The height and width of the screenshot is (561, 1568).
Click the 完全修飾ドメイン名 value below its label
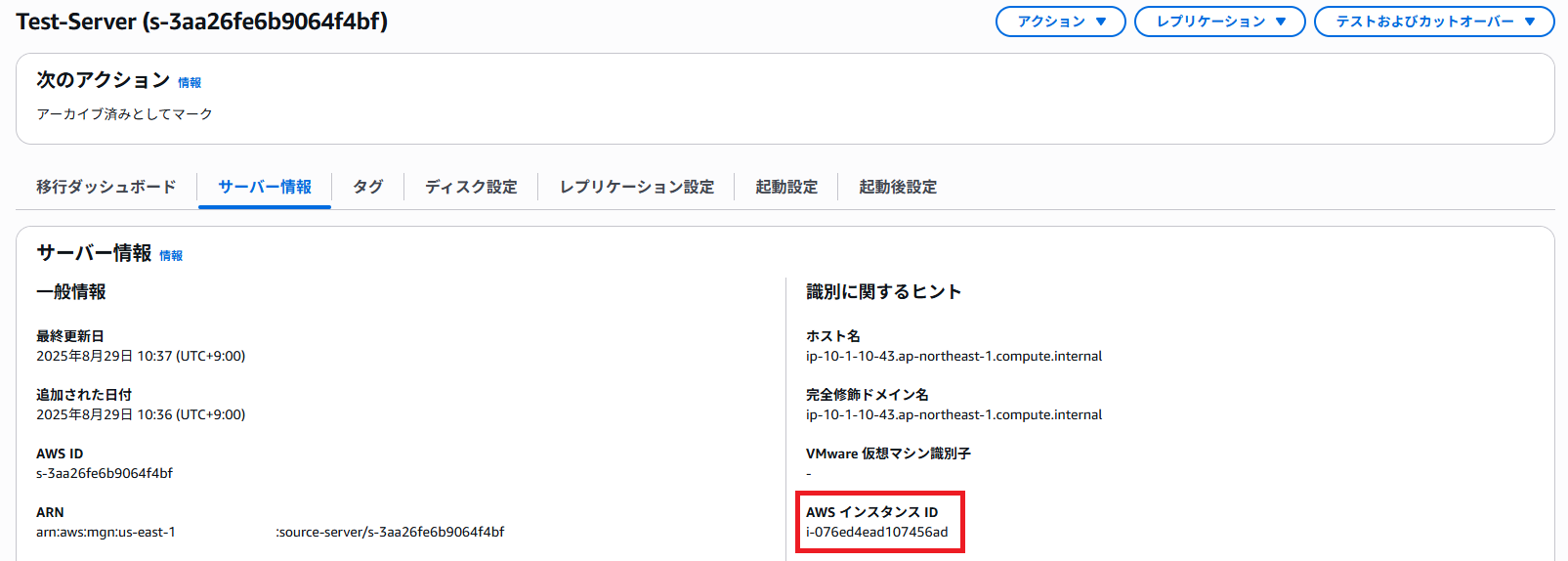coord(954,414)
